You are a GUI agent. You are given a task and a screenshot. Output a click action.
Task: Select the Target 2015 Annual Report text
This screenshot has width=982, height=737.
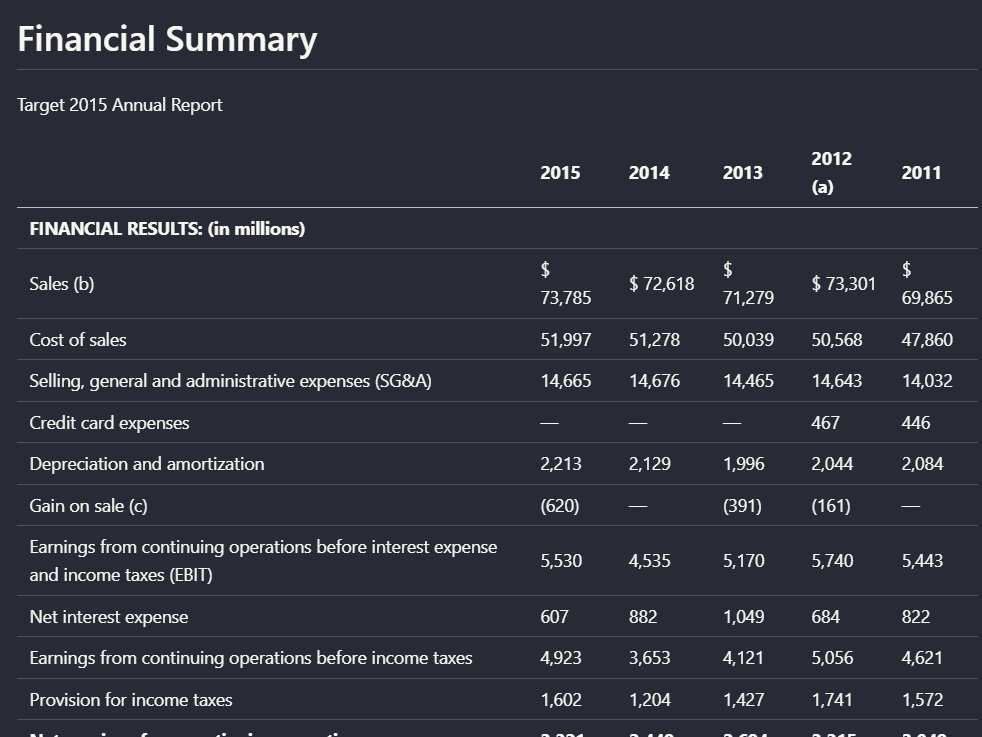(120, 105)
